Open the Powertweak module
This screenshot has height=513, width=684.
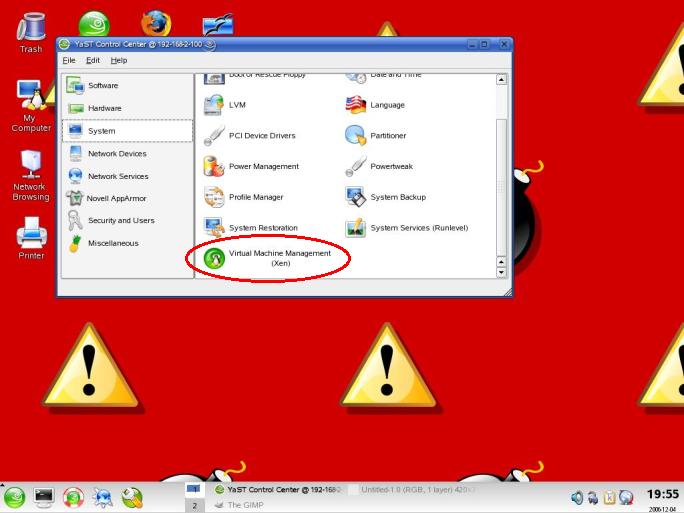pyautogui.click(x=379, y=166)
